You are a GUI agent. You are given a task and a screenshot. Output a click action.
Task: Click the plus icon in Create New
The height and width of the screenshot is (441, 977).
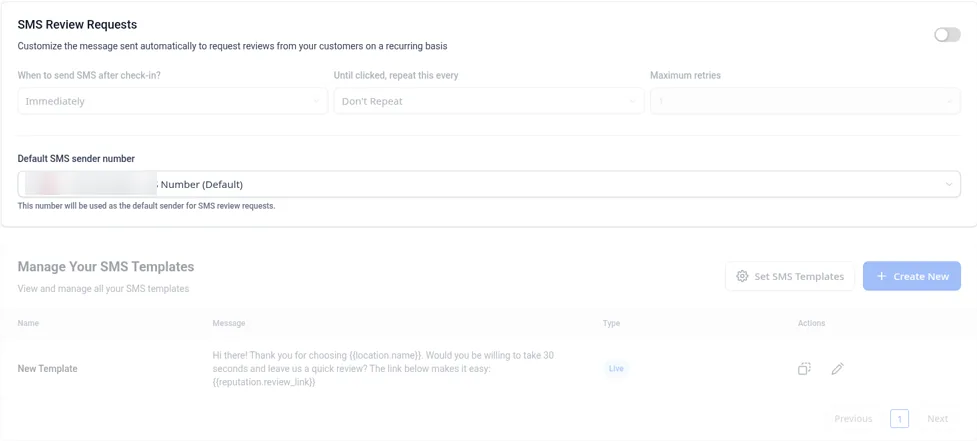point(881,276)
